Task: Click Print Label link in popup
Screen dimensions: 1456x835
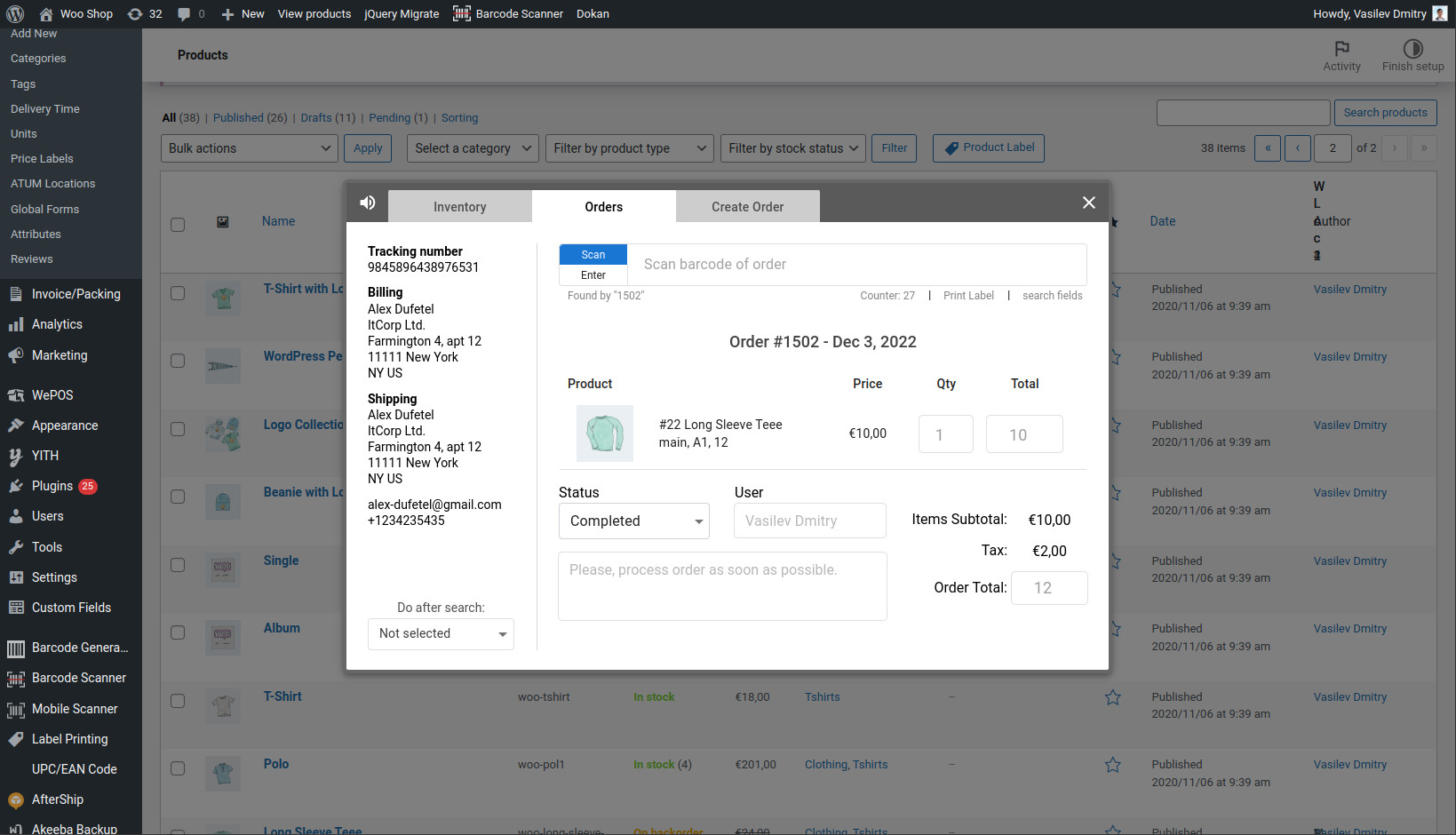Action: click(968, 296)
